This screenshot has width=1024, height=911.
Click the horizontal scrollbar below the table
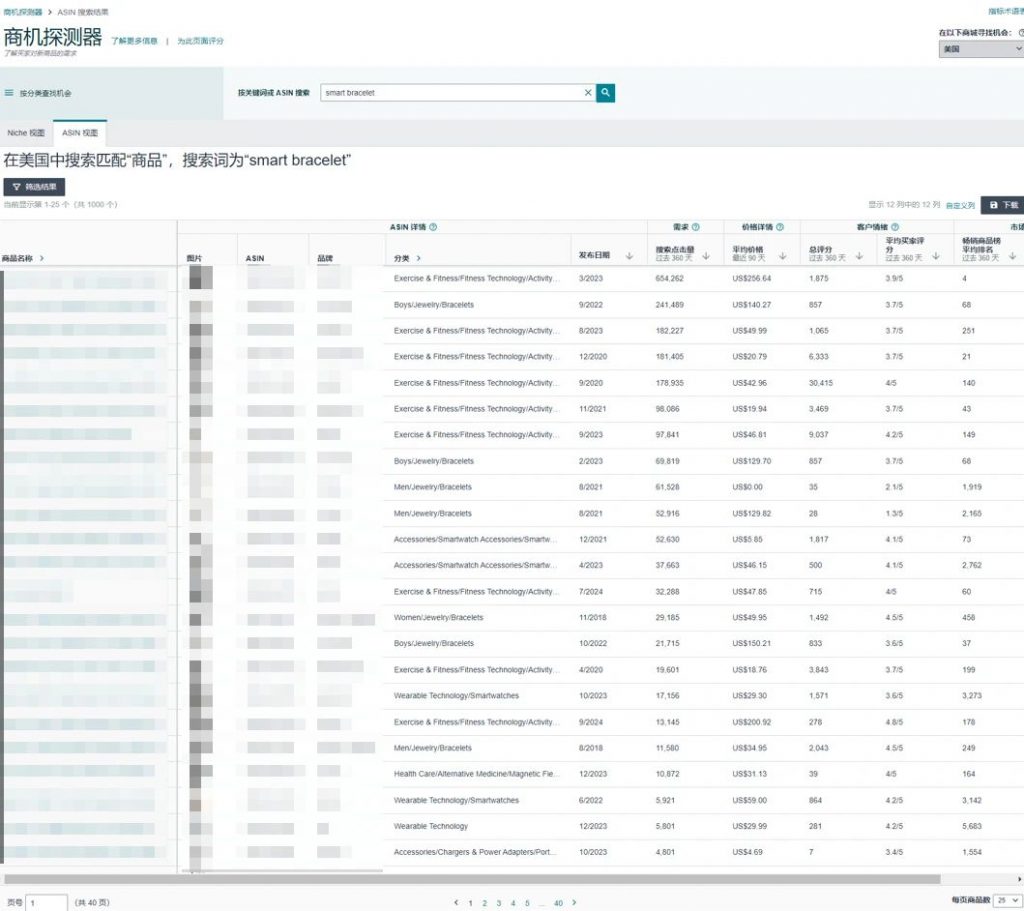(472, 880)
